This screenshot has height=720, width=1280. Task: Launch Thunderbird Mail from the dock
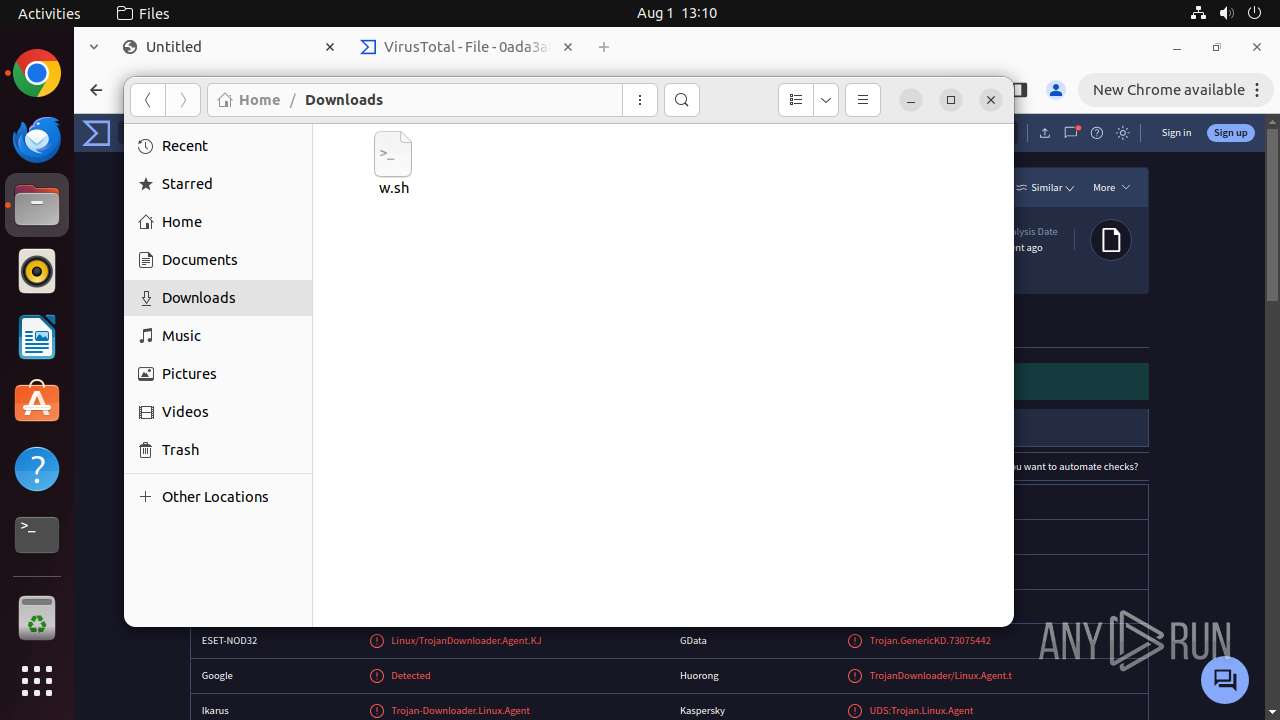tap(37, 139)
